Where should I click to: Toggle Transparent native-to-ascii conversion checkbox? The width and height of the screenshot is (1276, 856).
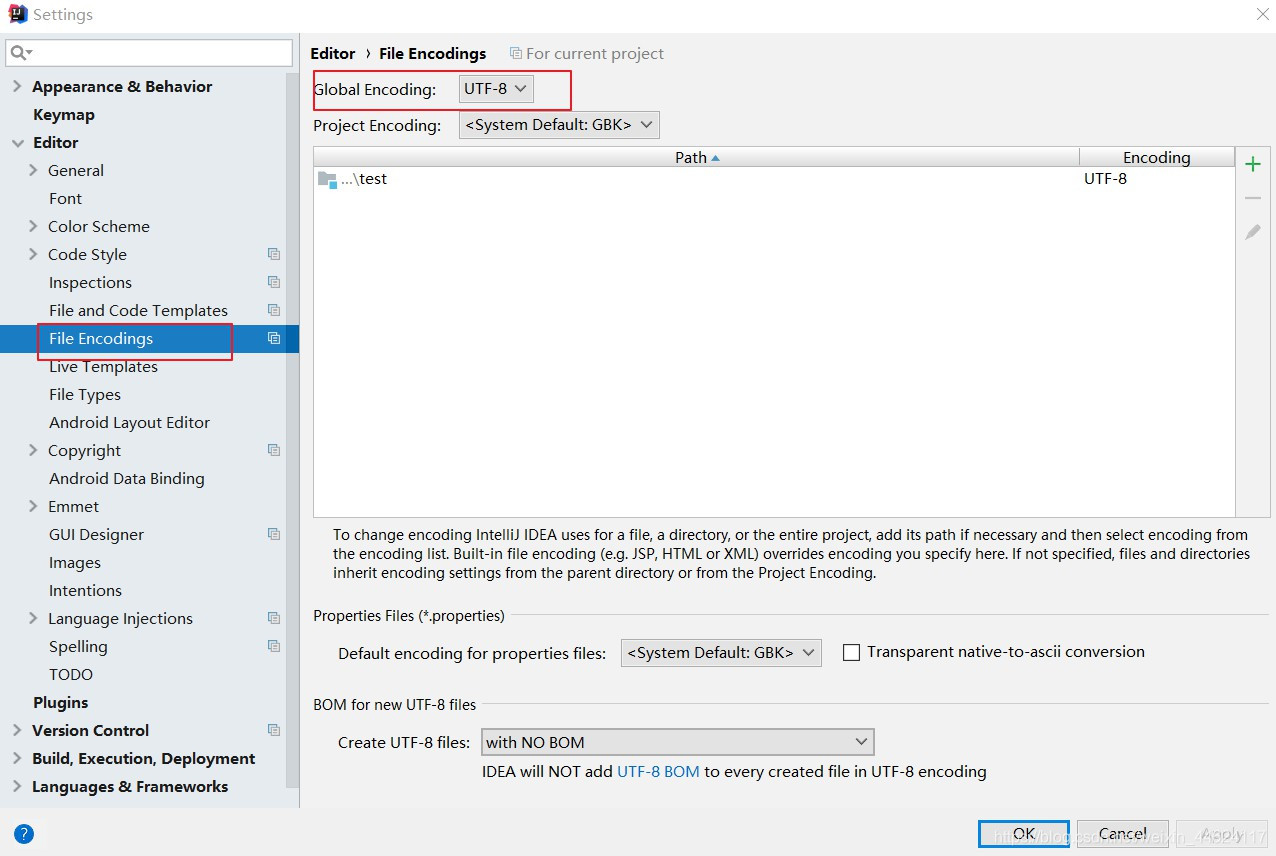coord(852,652)
